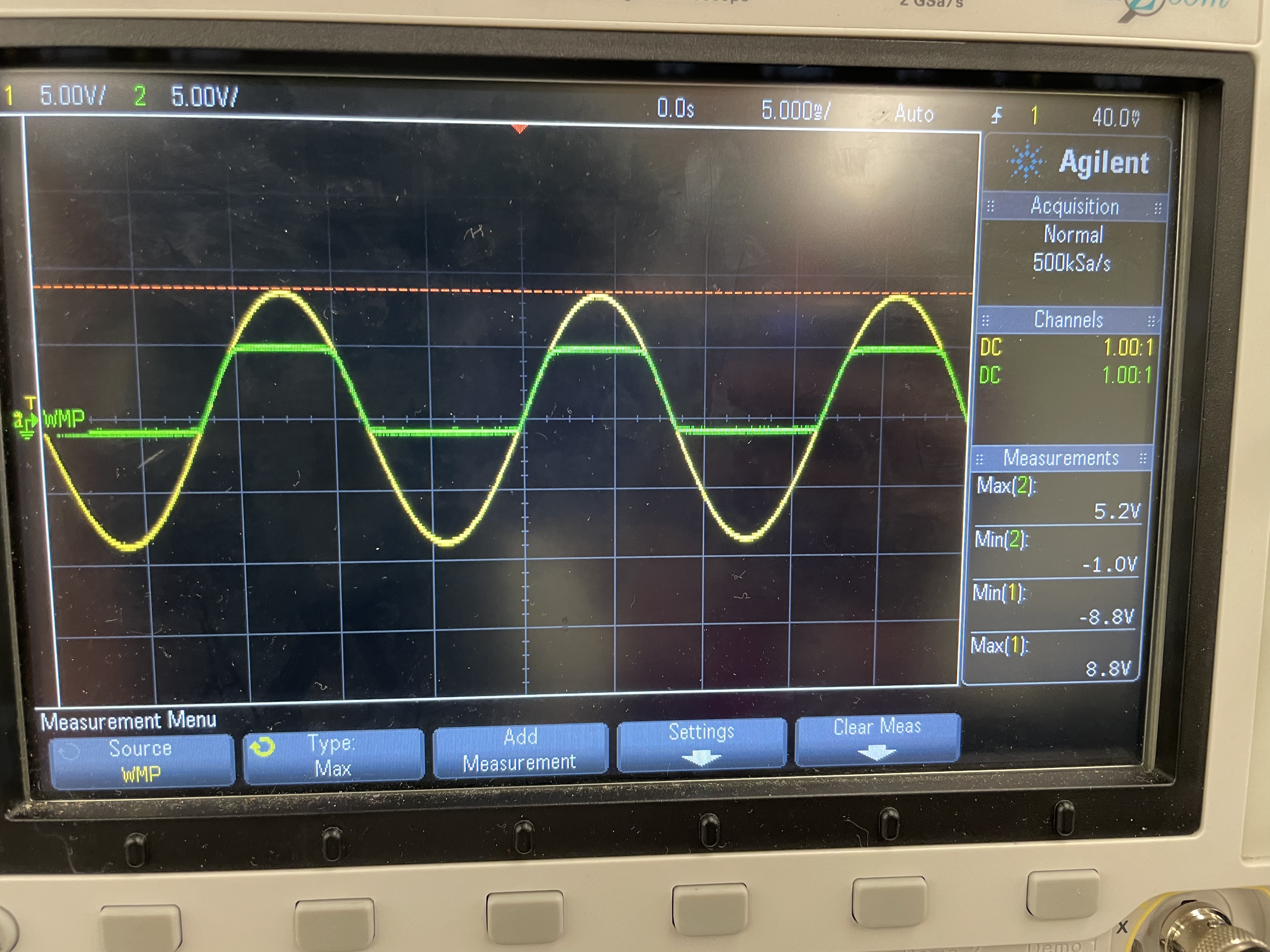This screenshot has width=1270, height=952.
Task: Open the Clear Meas softkey menu
Action: tap(877, 739)
